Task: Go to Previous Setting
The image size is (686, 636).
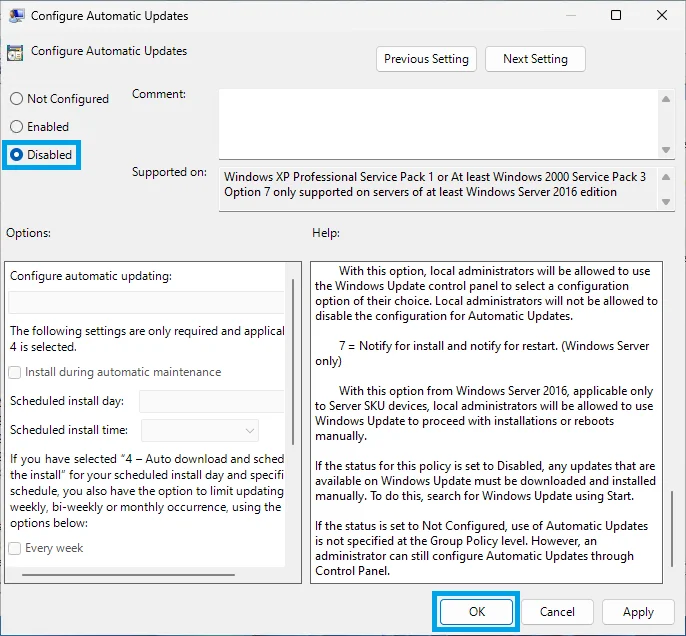Action: (x=426, y=59)
